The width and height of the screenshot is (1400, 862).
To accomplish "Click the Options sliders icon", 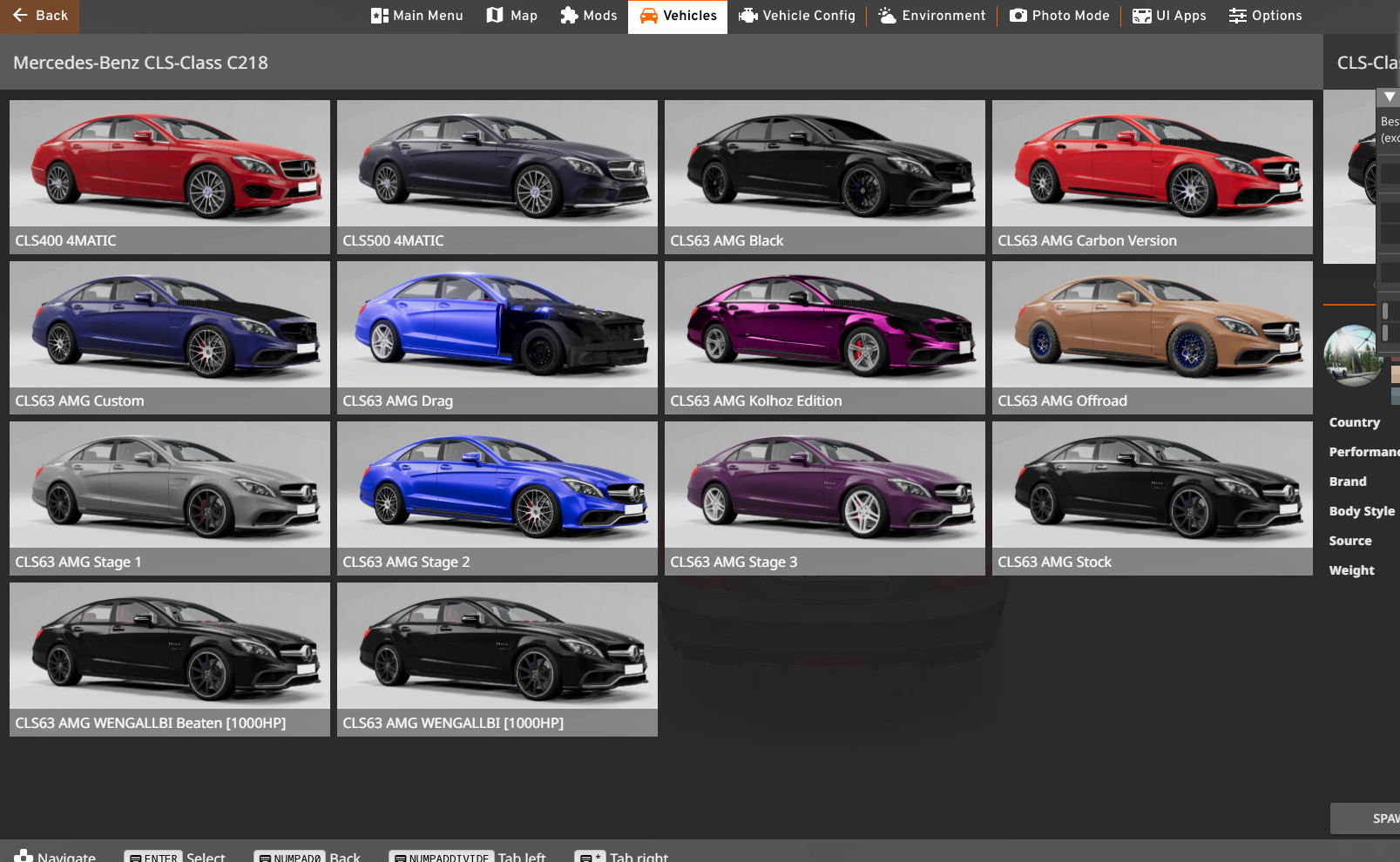I will (1238, 16).
